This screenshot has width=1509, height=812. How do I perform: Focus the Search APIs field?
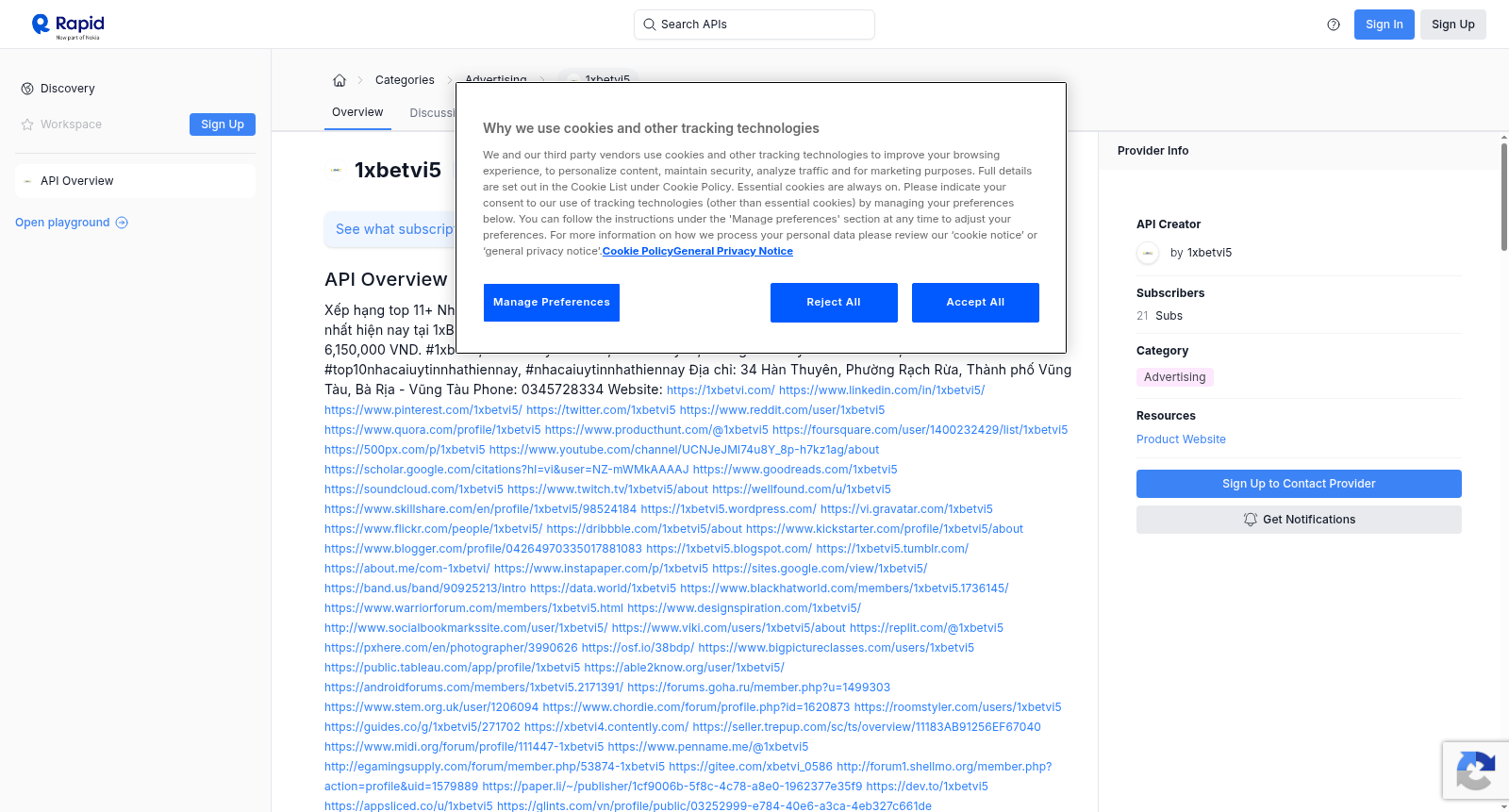pyautogui.click(x=754, y=25)
